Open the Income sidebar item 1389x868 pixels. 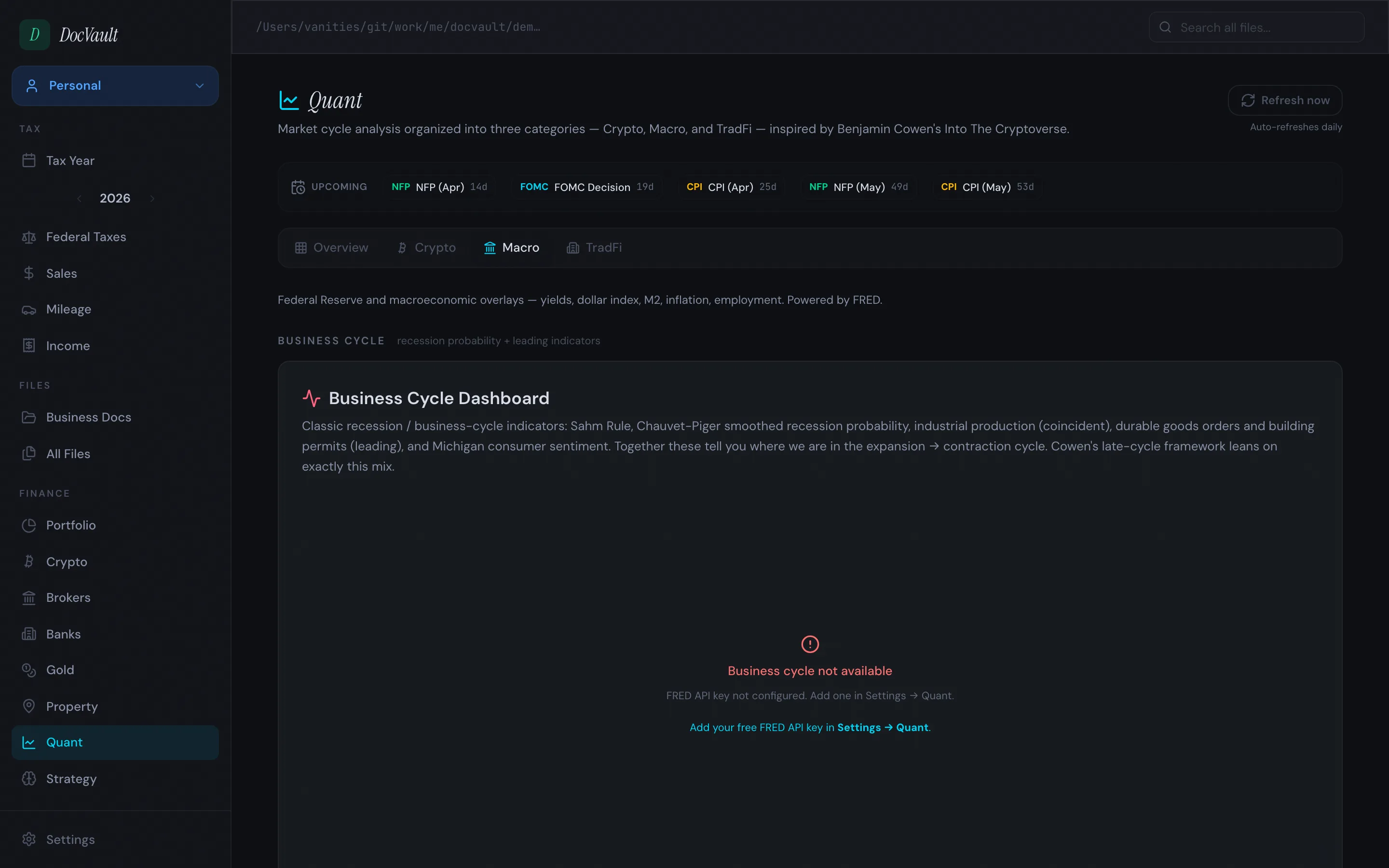click(x=115, y=346)
